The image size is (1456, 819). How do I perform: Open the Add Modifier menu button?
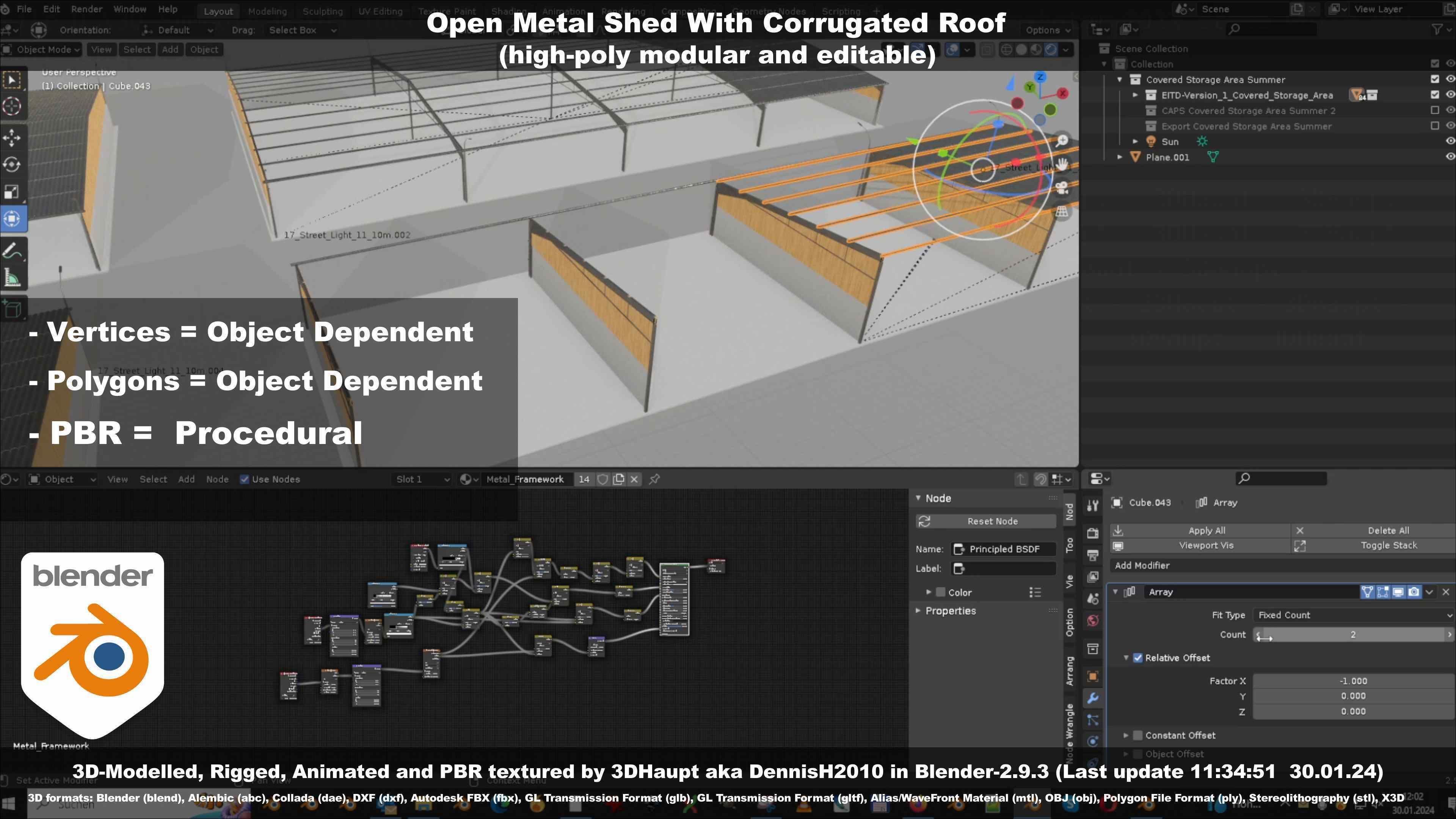point(1282,565)
